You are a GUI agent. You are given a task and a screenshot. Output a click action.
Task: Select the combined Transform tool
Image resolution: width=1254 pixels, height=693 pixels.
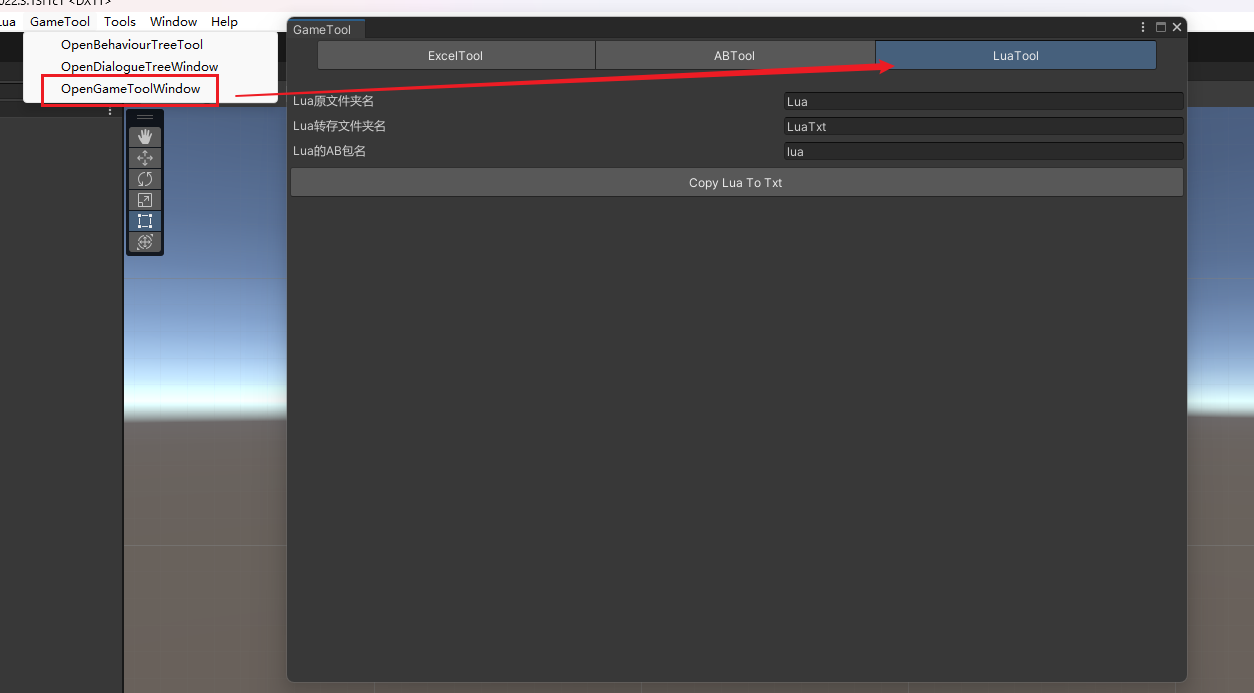(x=145, y=242)
